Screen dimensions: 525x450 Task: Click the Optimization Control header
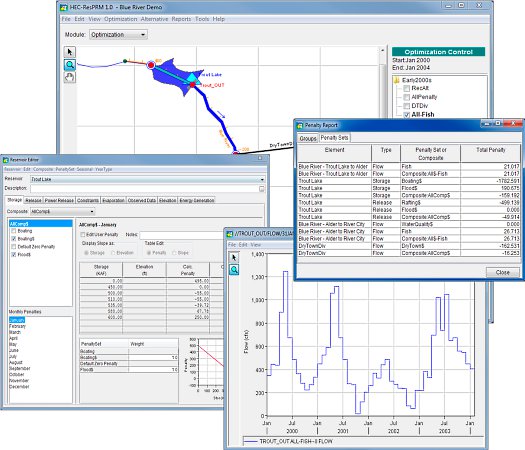tap(438, 52)
